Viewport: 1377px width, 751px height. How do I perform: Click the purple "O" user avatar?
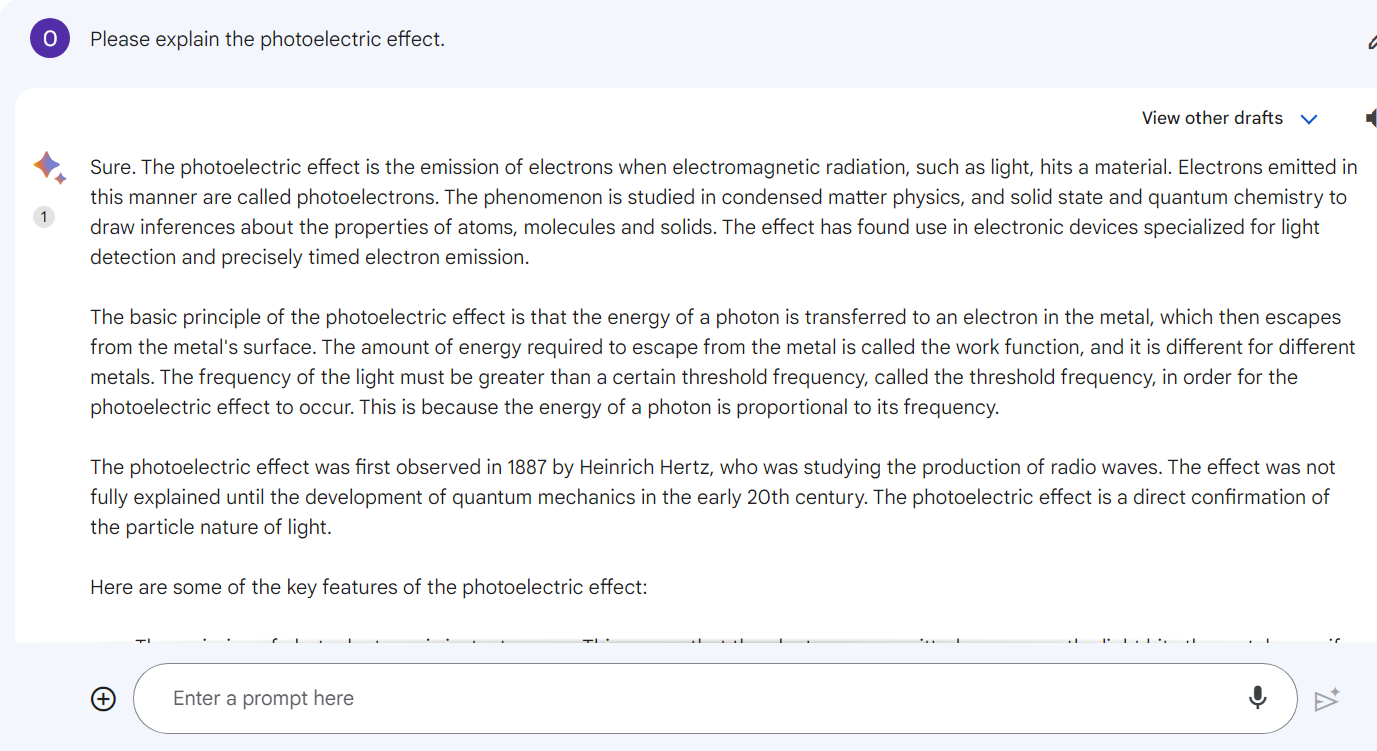(50, 39)
